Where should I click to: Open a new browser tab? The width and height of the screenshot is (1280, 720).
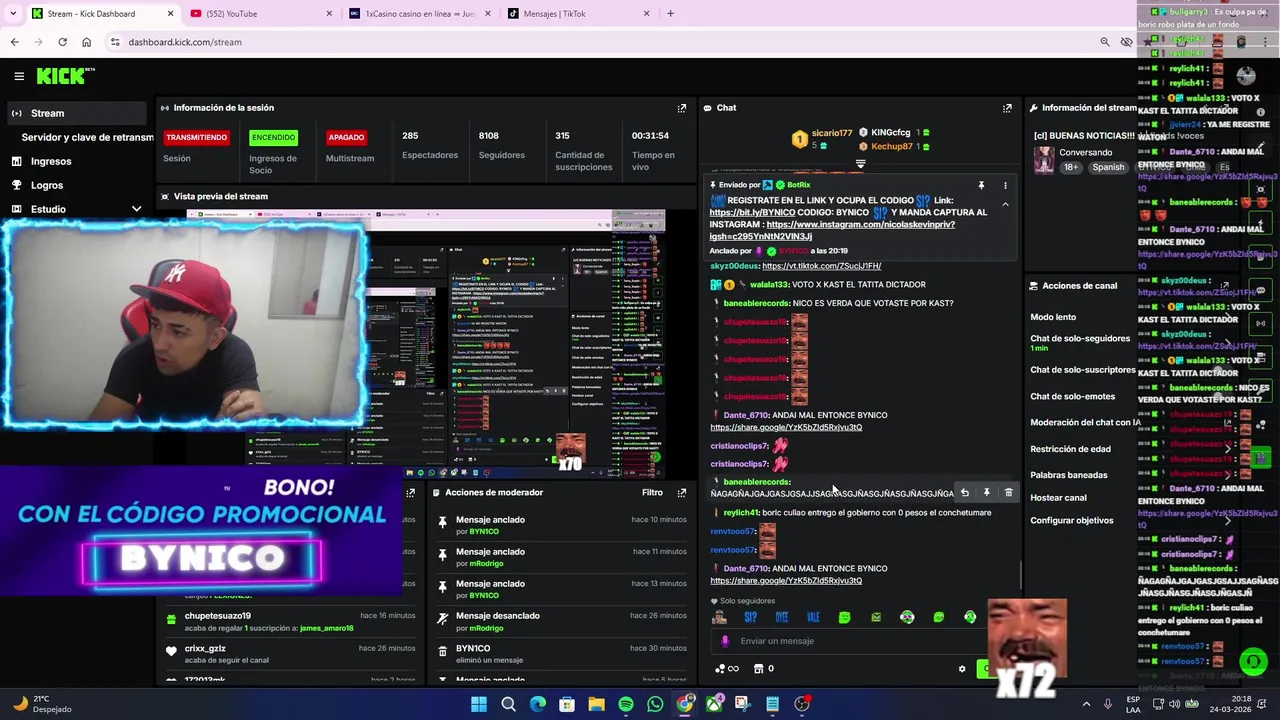click(670, 14)
